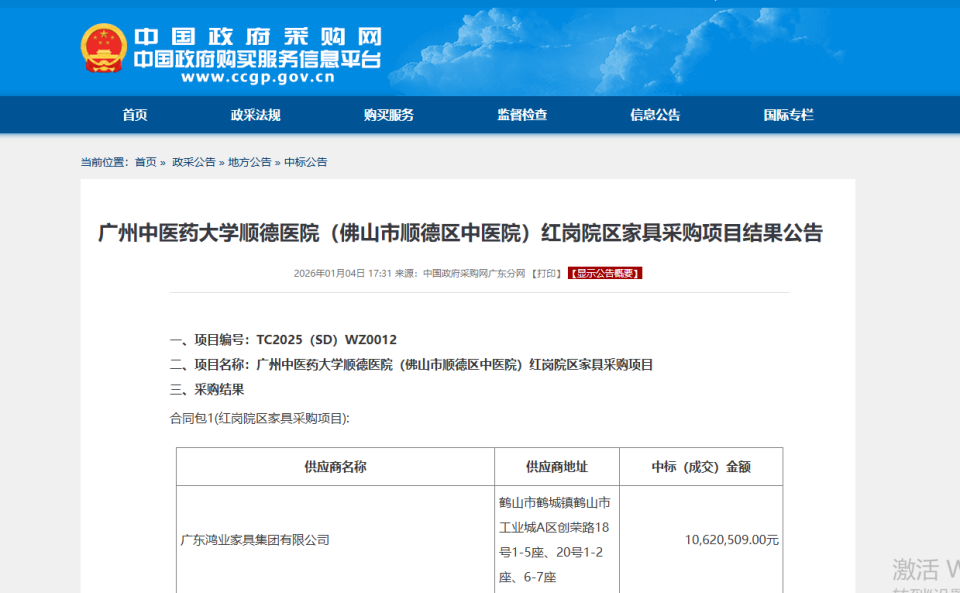This screenshot has height=593, width=960.
Task: Open the 信息公告 navigation item
Action: point(655,115)
